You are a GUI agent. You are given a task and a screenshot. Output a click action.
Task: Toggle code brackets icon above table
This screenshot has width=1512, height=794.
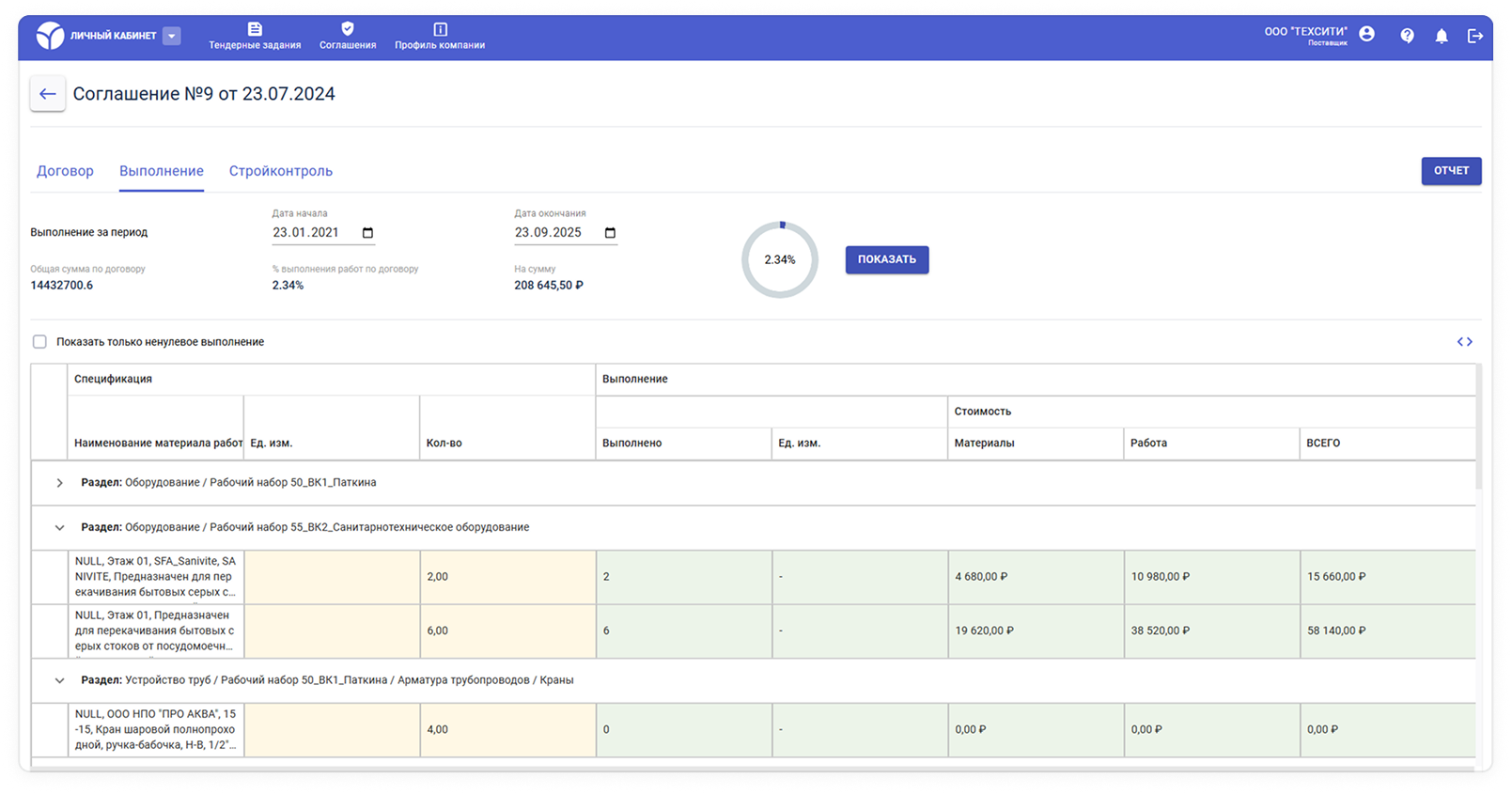click(x=1464, y=342)
